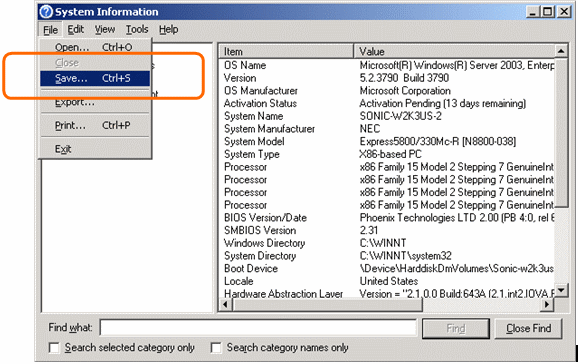Image resolution: width=578 pixels, height=364 pixels.
Task: Click the value Microsoft Corporation
Action: [x=405, y=91]
